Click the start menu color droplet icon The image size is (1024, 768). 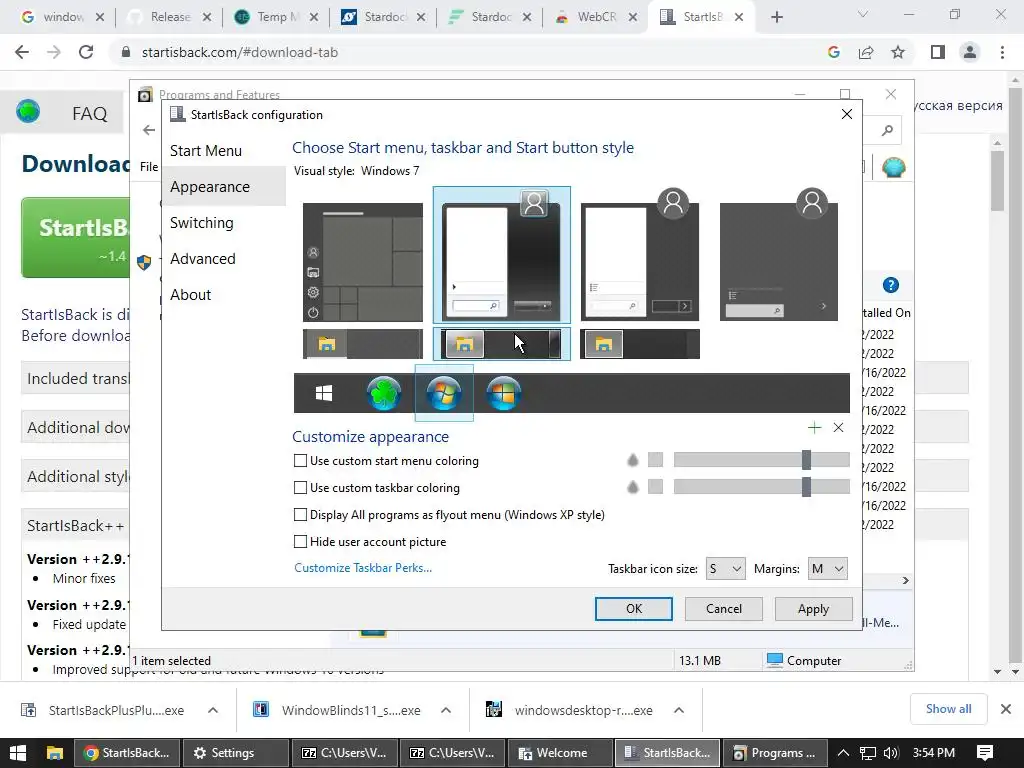point(632,460)
